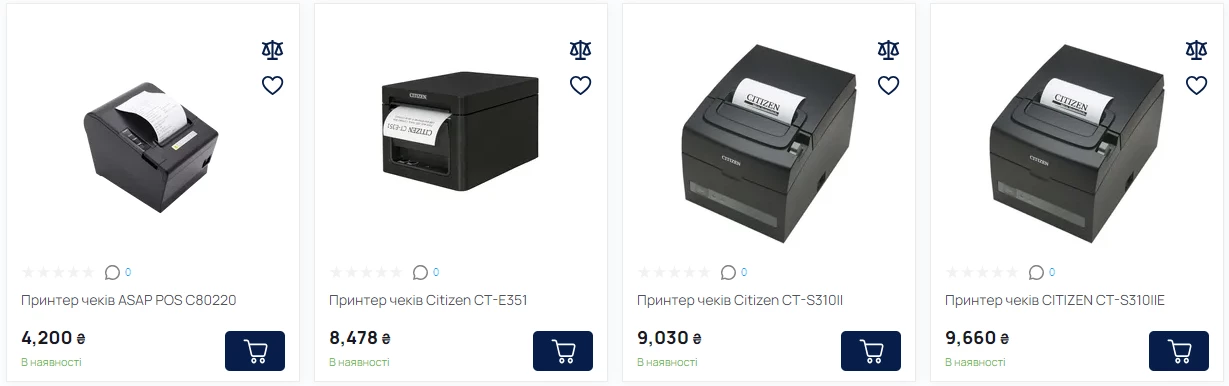1229x386 pixels.
Task: Favorite the ASAP POS C80220 heart
Action: coord(272,85)
